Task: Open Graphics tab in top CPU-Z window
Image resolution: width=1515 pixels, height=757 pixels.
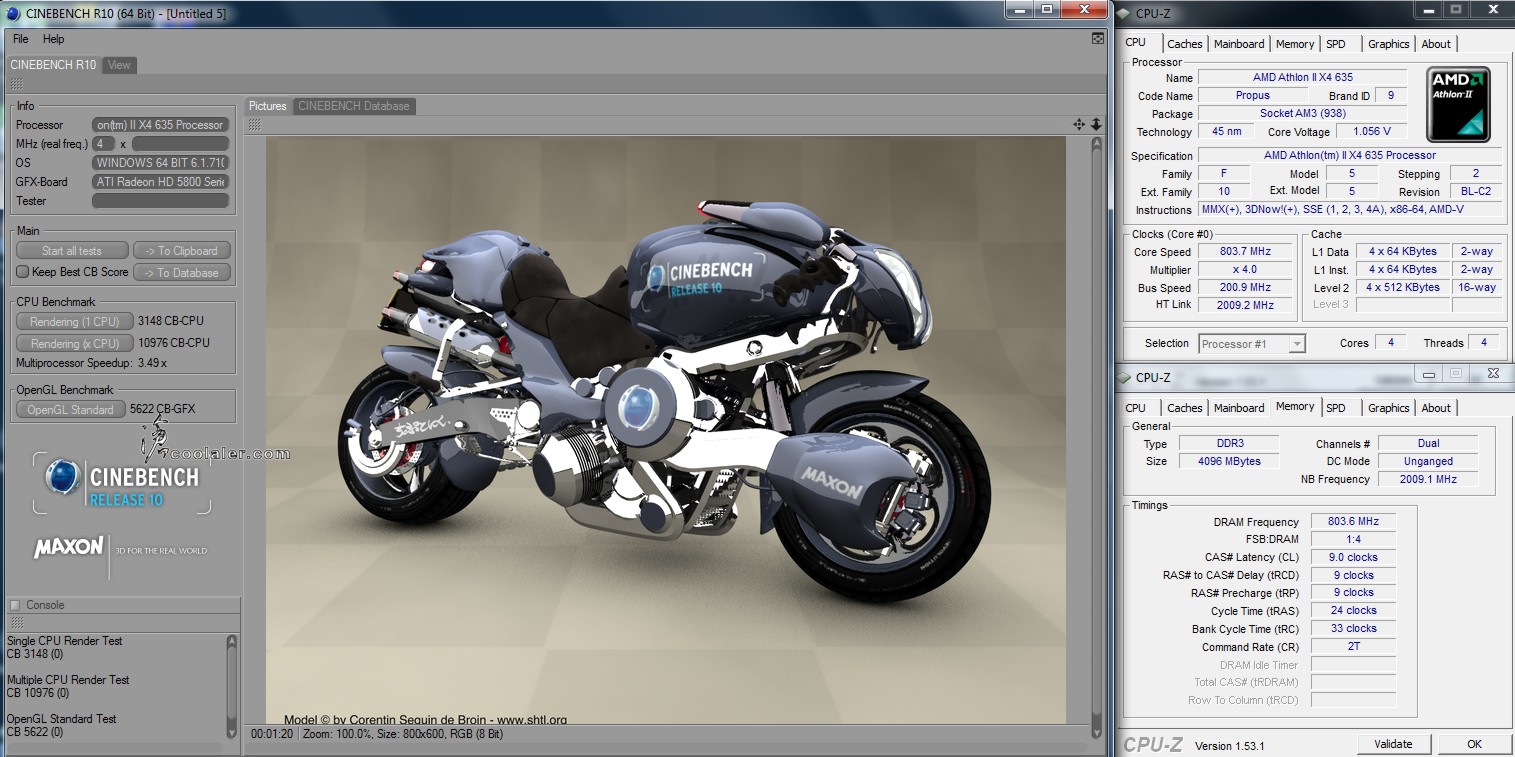Action: point(1389,44)
